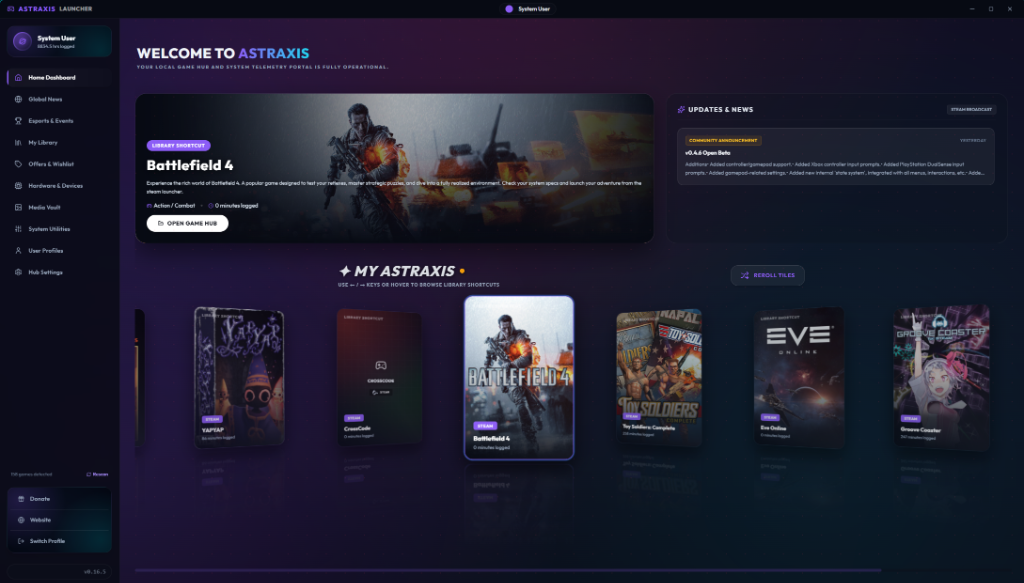
Task: Click "0 minutes logged" on the banner
Action: coord(233,206)
